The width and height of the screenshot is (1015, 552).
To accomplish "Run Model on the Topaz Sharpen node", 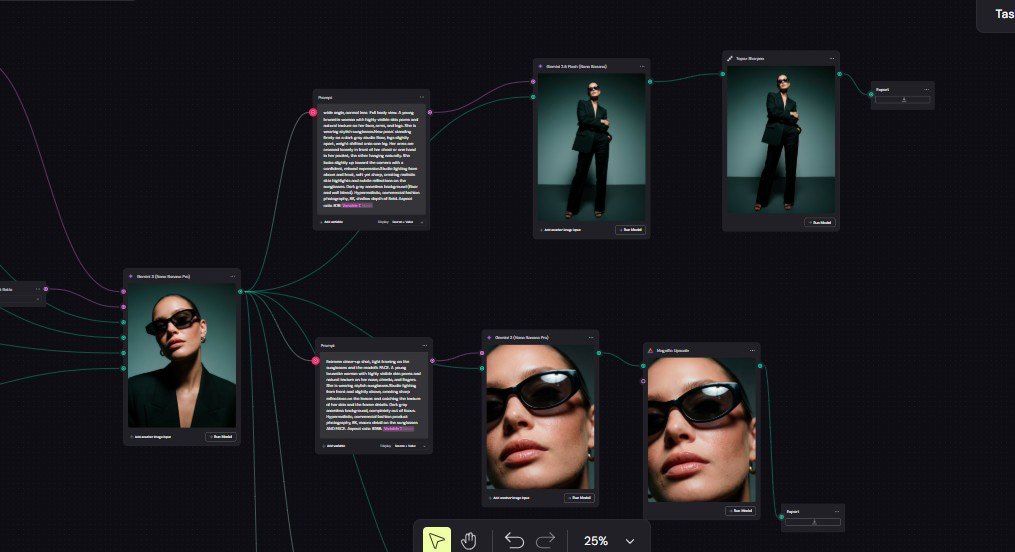I will point(820,222).
